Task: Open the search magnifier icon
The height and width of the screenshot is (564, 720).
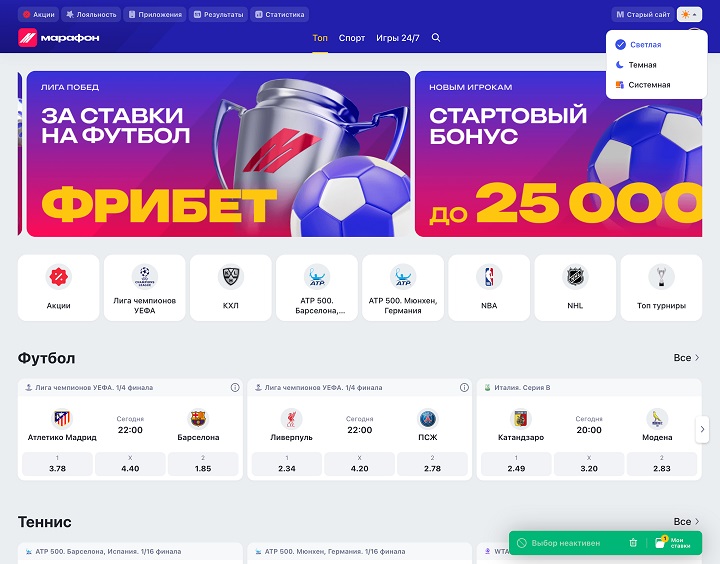Action: click(x=436, y=38)
